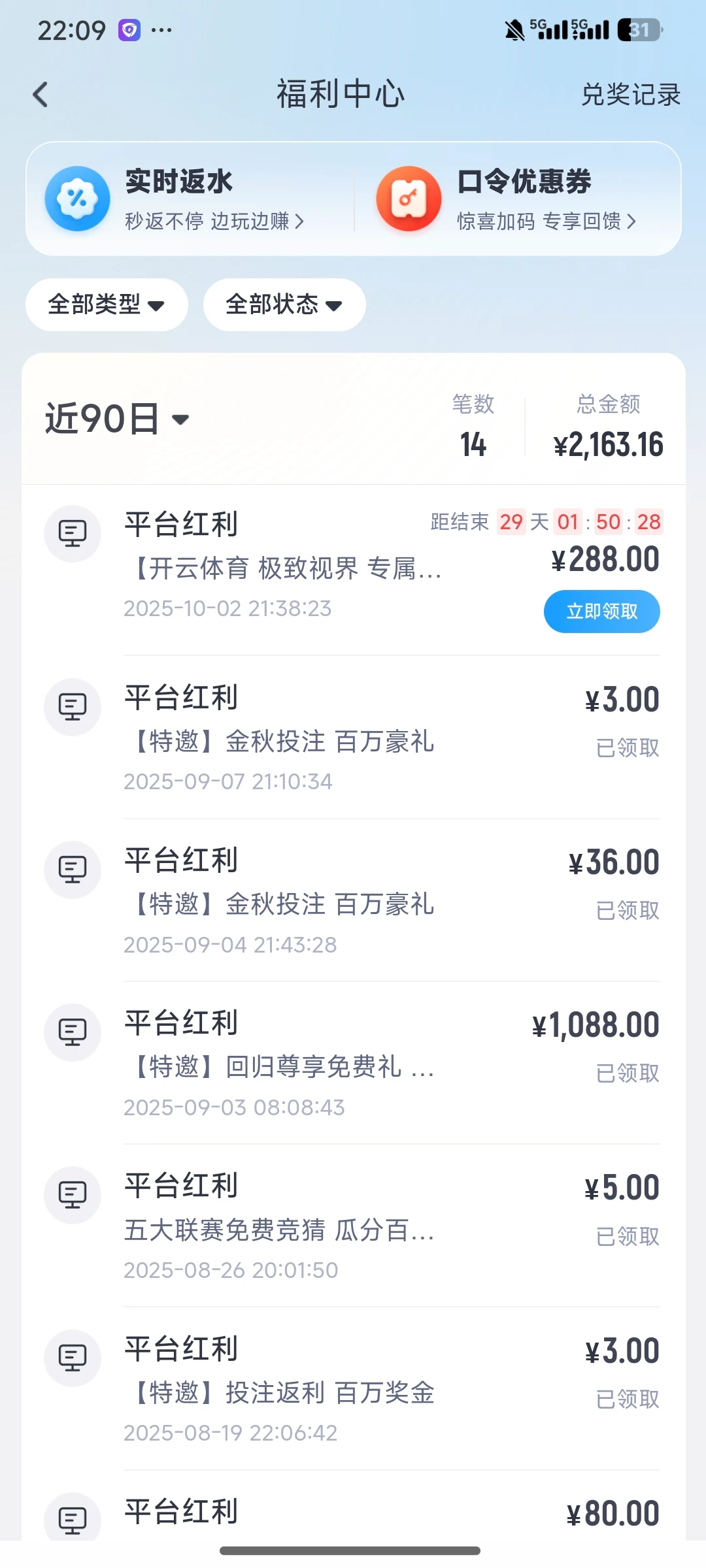
Task: Tap the red coupon key icon
Action: [409, 199]
